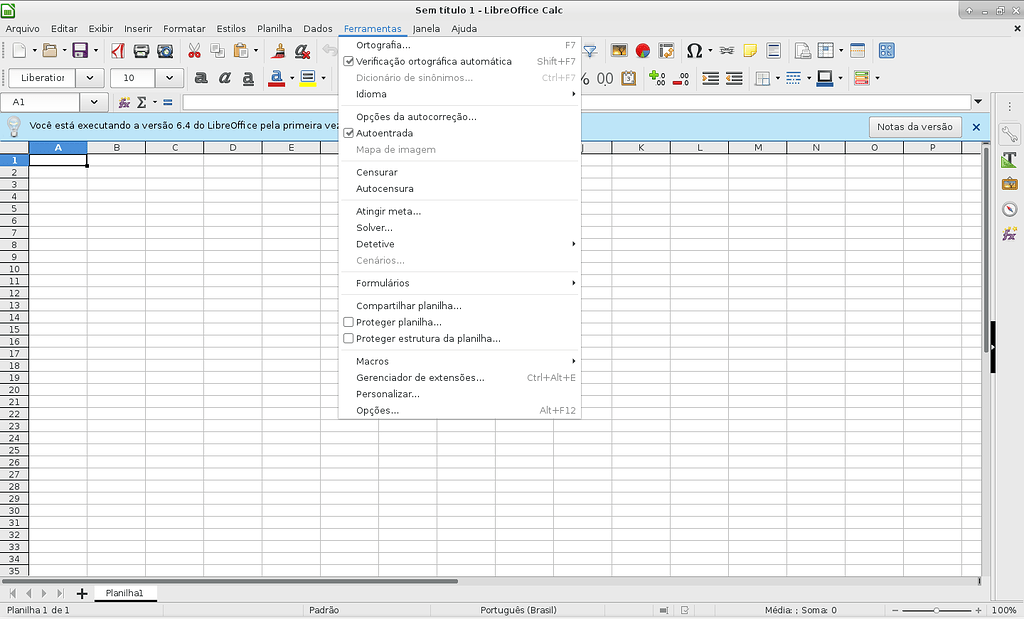Insert a chart using the pie icon
The height and width of the screenshot is (619, 1024).
(x=643, y=50)
